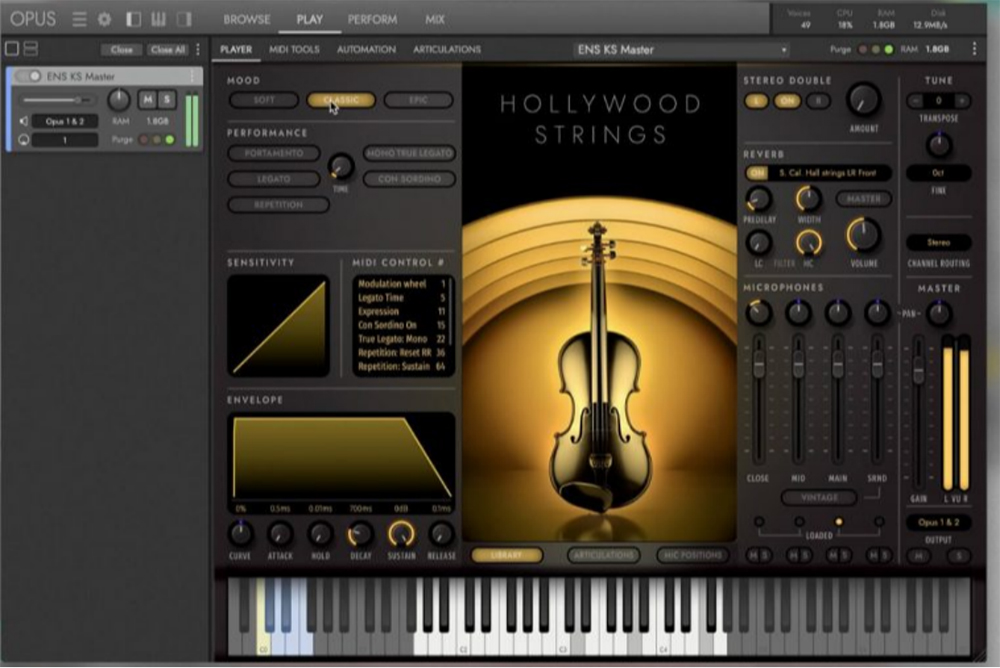Open the OPUS hamburger main menu
Viewport: 1000px width, 668px height.
(79, 19)
